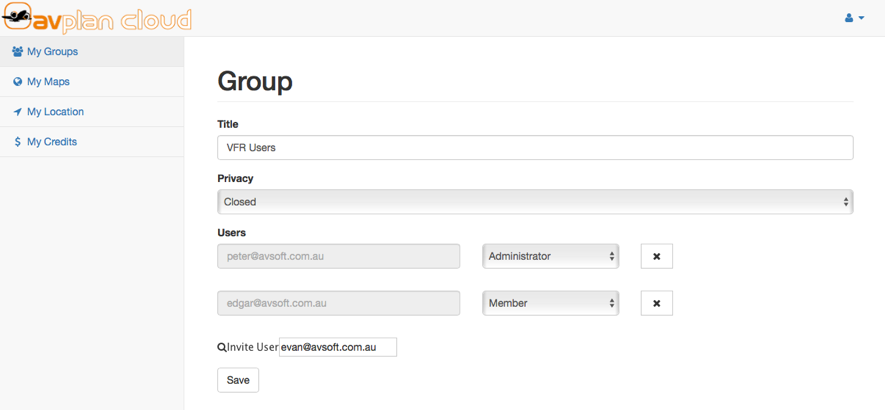The height and width of the screenshot is (410, 885).
Task: Remove edgar@avsoft.com.au with the X button
Action: click(656, 303)
